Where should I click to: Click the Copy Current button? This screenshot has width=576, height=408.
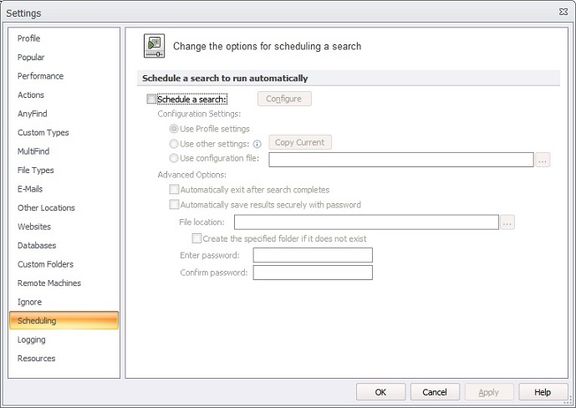[x=300, y=142]
